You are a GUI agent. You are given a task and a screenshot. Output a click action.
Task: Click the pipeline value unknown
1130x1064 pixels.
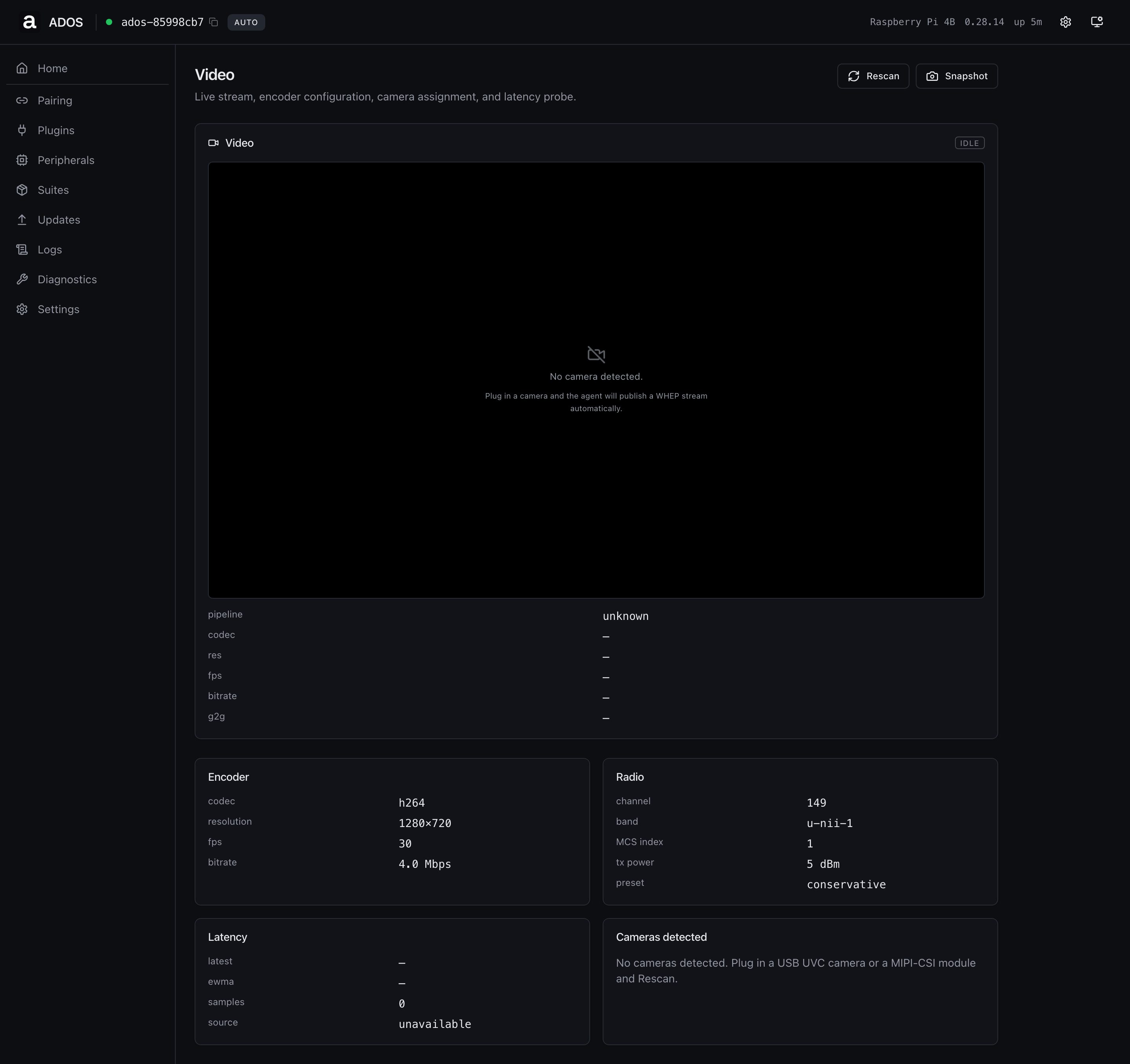(x=625, y=616)
